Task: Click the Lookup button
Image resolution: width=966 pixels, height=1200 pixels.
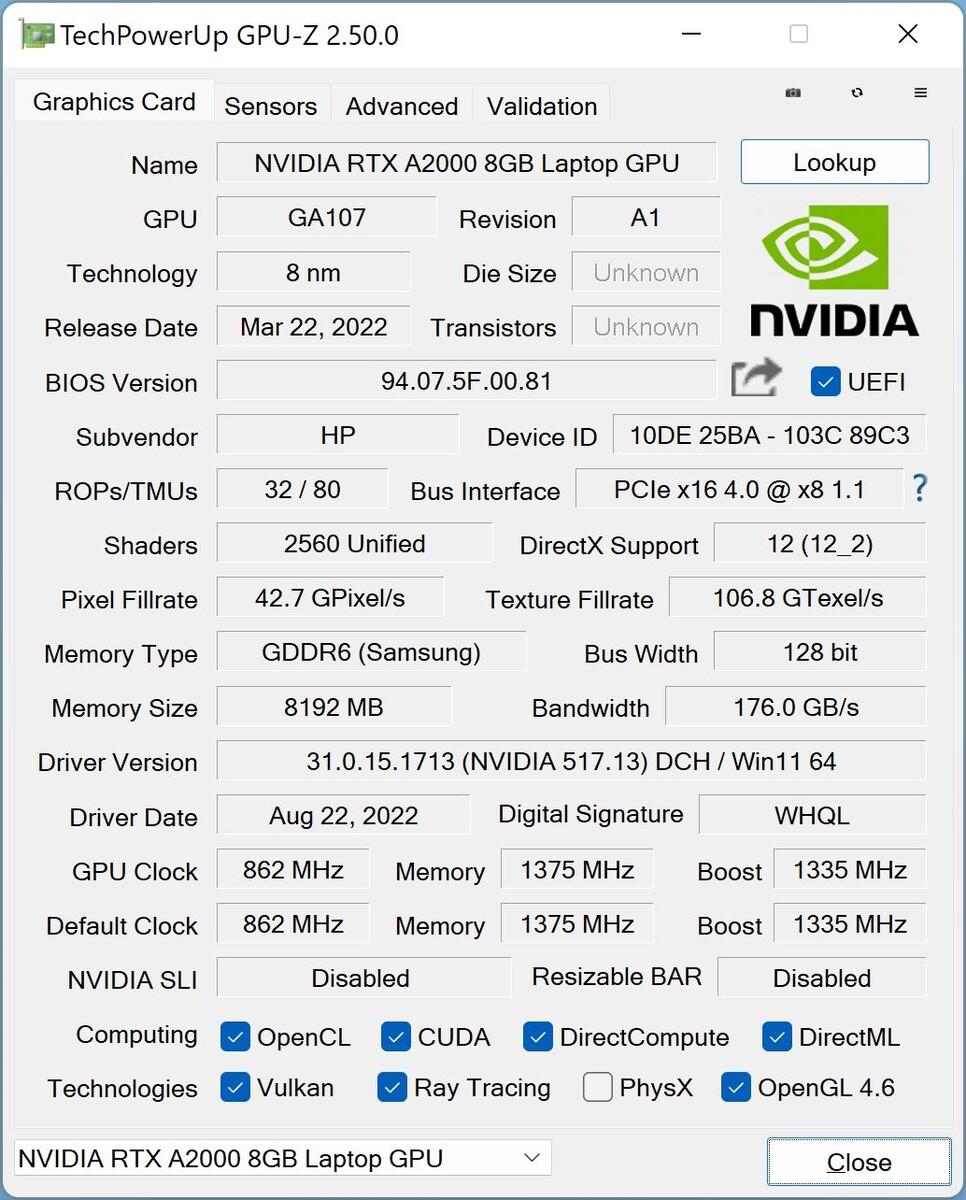Action: pos(834,163)
